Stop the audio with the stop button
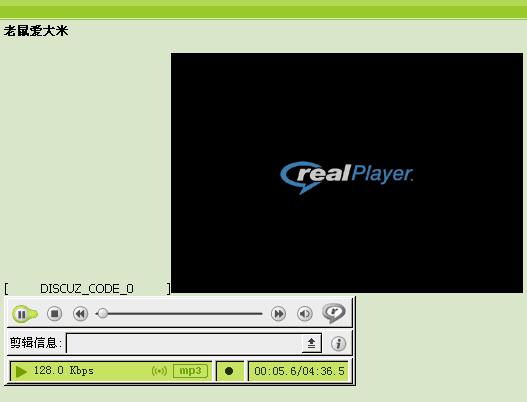 54,314
